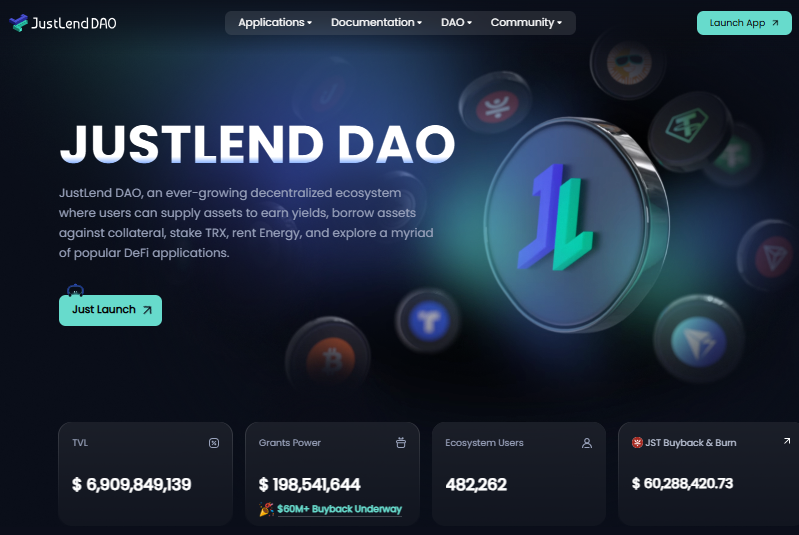799x535 pixels.
Task: Click the Launch App button
Action: pos(744,23)
